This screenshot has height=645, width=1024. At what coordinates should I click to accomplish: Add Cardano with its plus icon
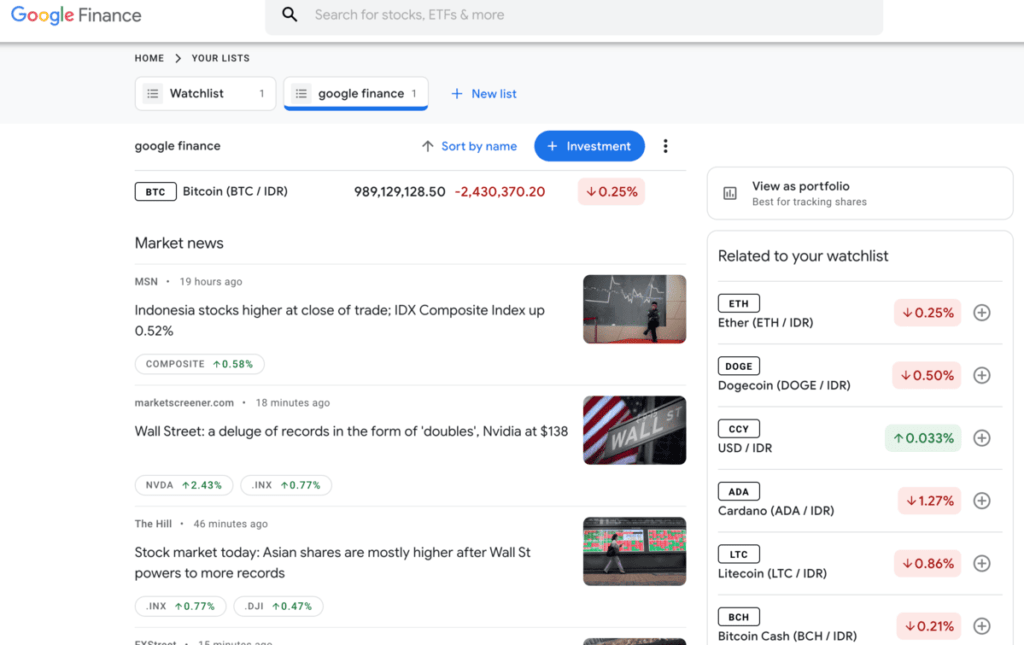click(981, 500)
